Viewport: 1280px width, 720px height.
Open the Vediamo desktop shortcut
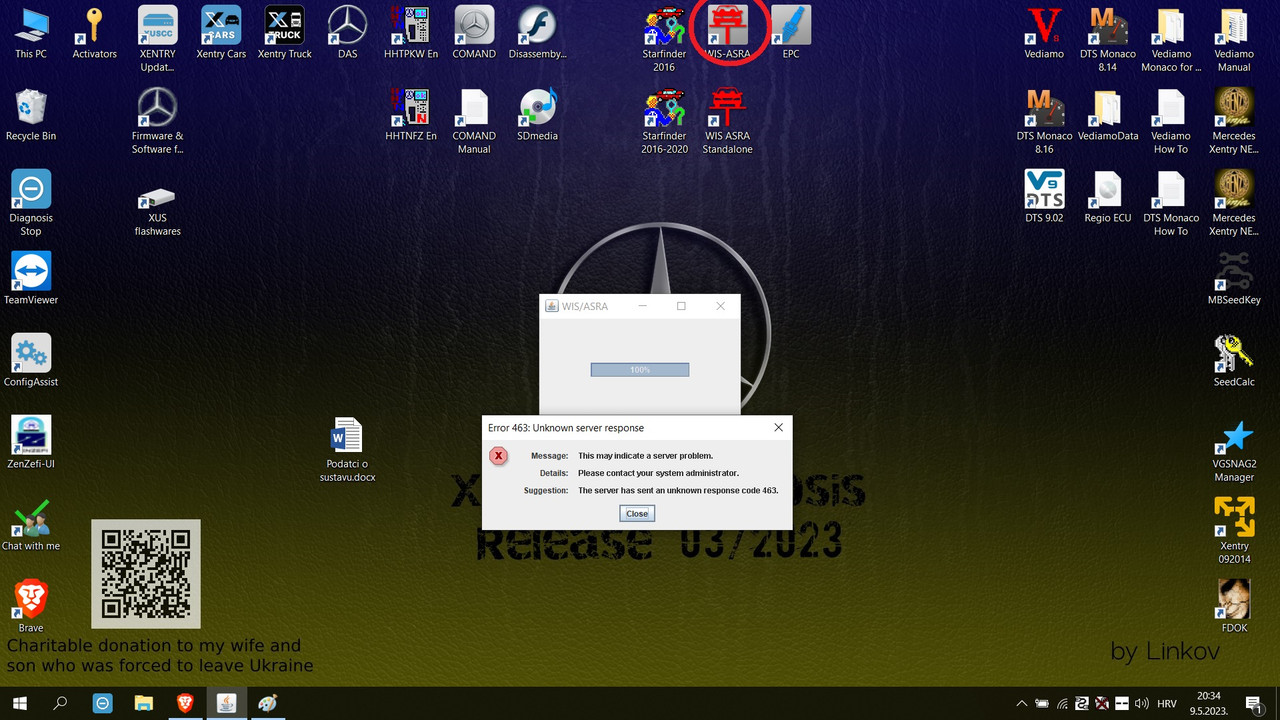(x=1044, y=32)
